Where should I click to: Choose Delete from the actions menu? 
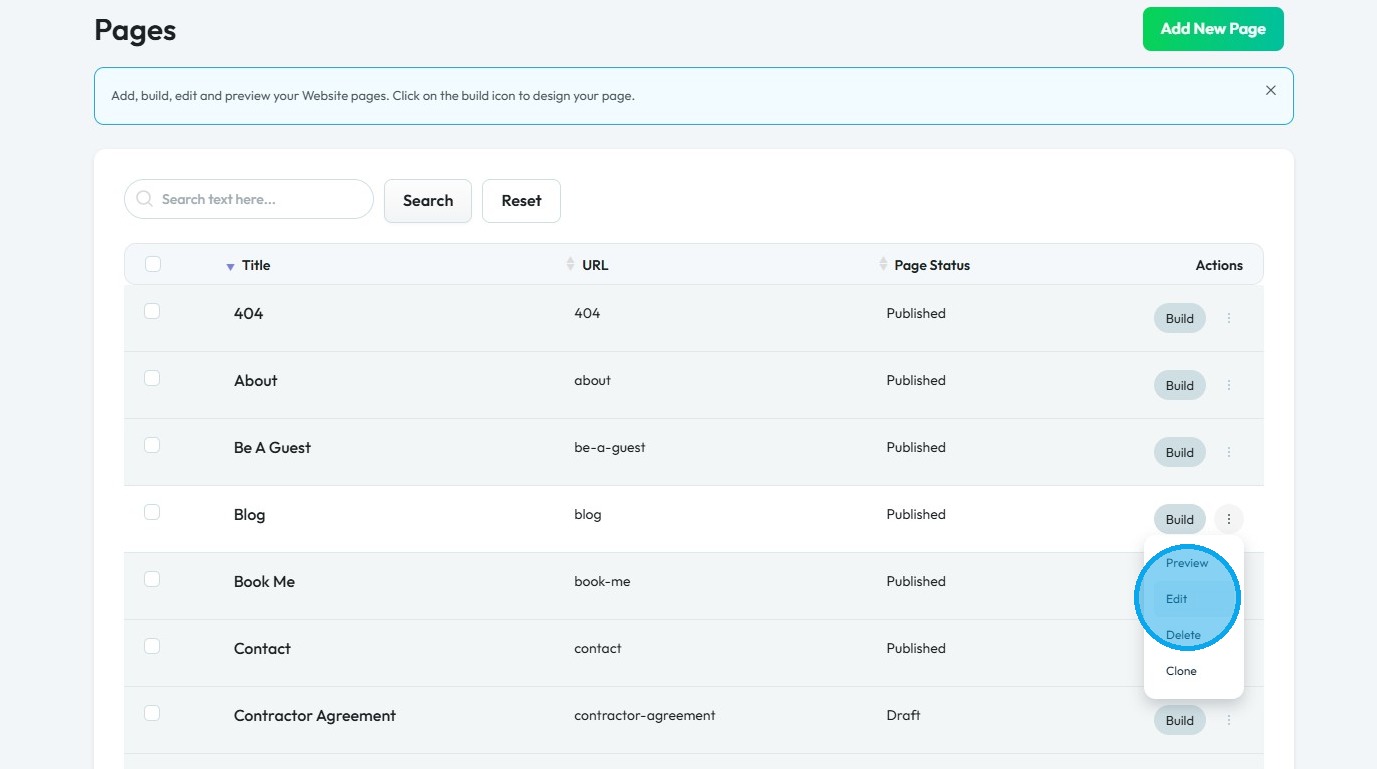coord(1183,635)
